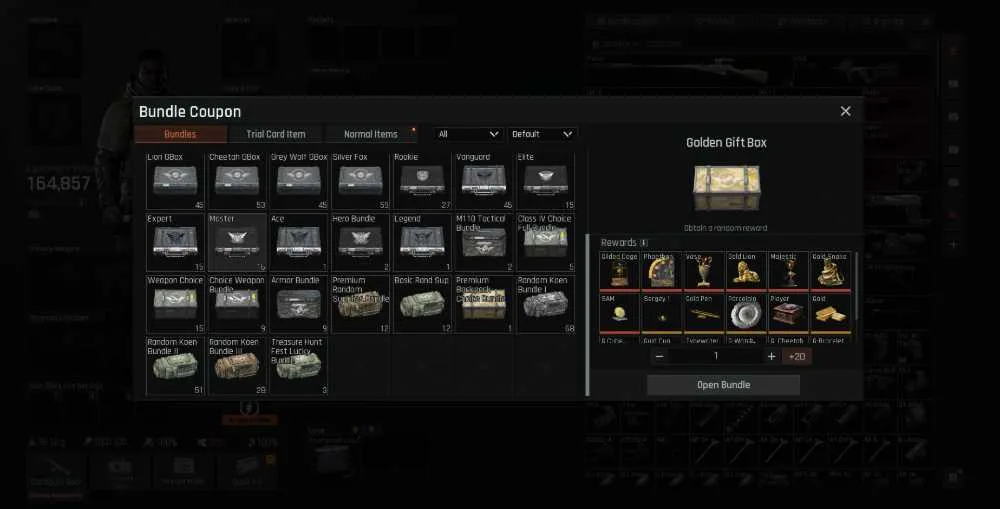Viewport: 1000px width, 509px height.
Task: Open the Default sort dropdown
Action: [x=542, y=134]
